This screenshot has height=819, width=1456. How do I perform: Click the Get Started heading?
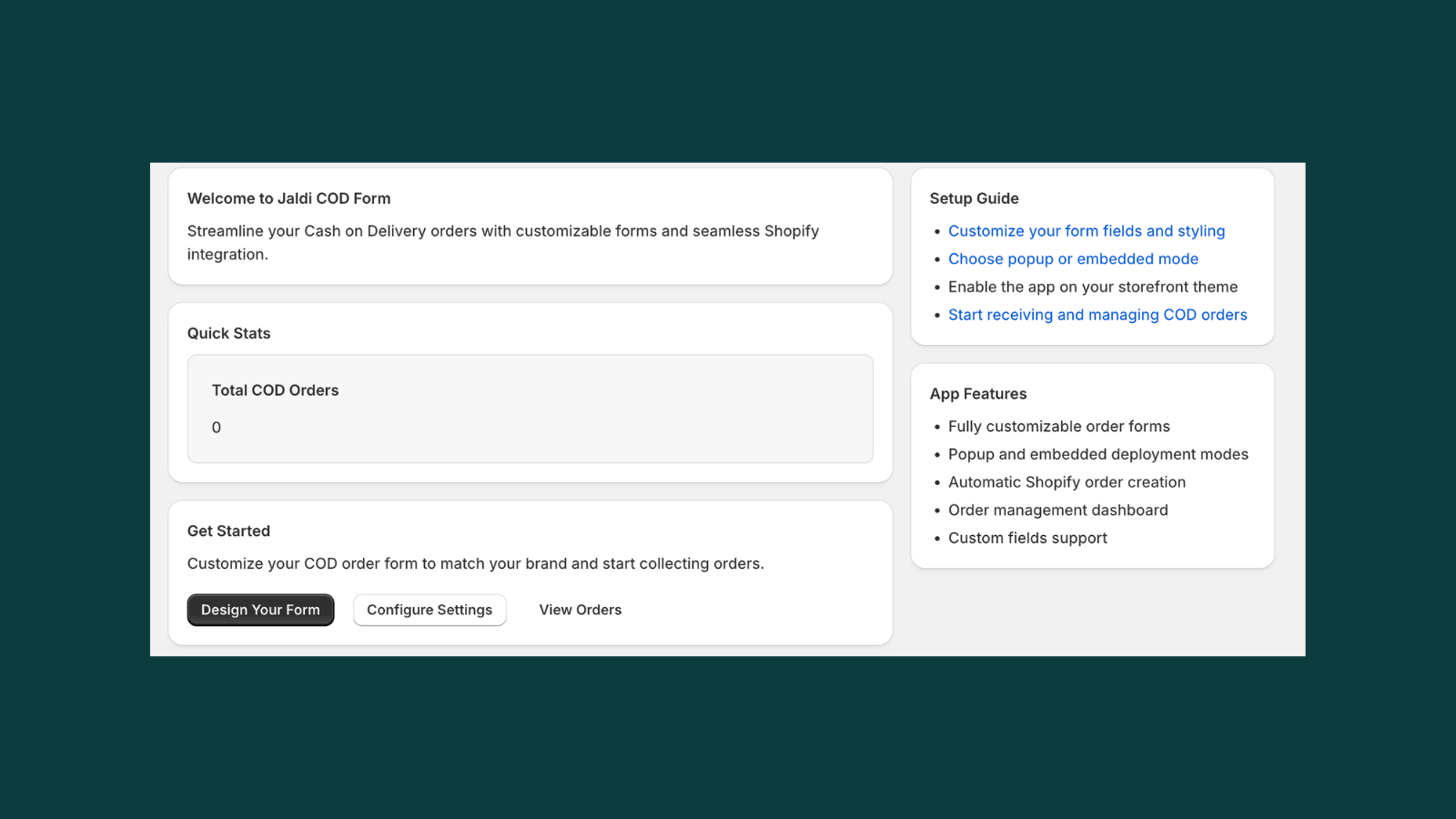(x=228, y=531)
